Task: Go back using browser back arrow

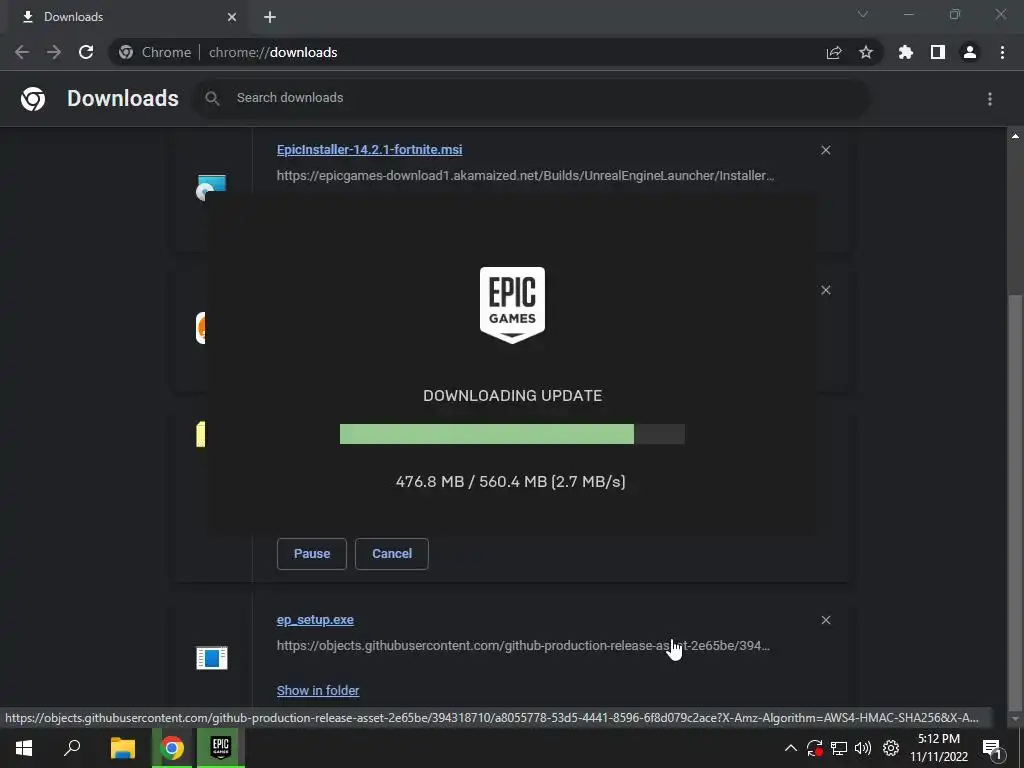Action: pyautogui.click(x=22, y=52)
